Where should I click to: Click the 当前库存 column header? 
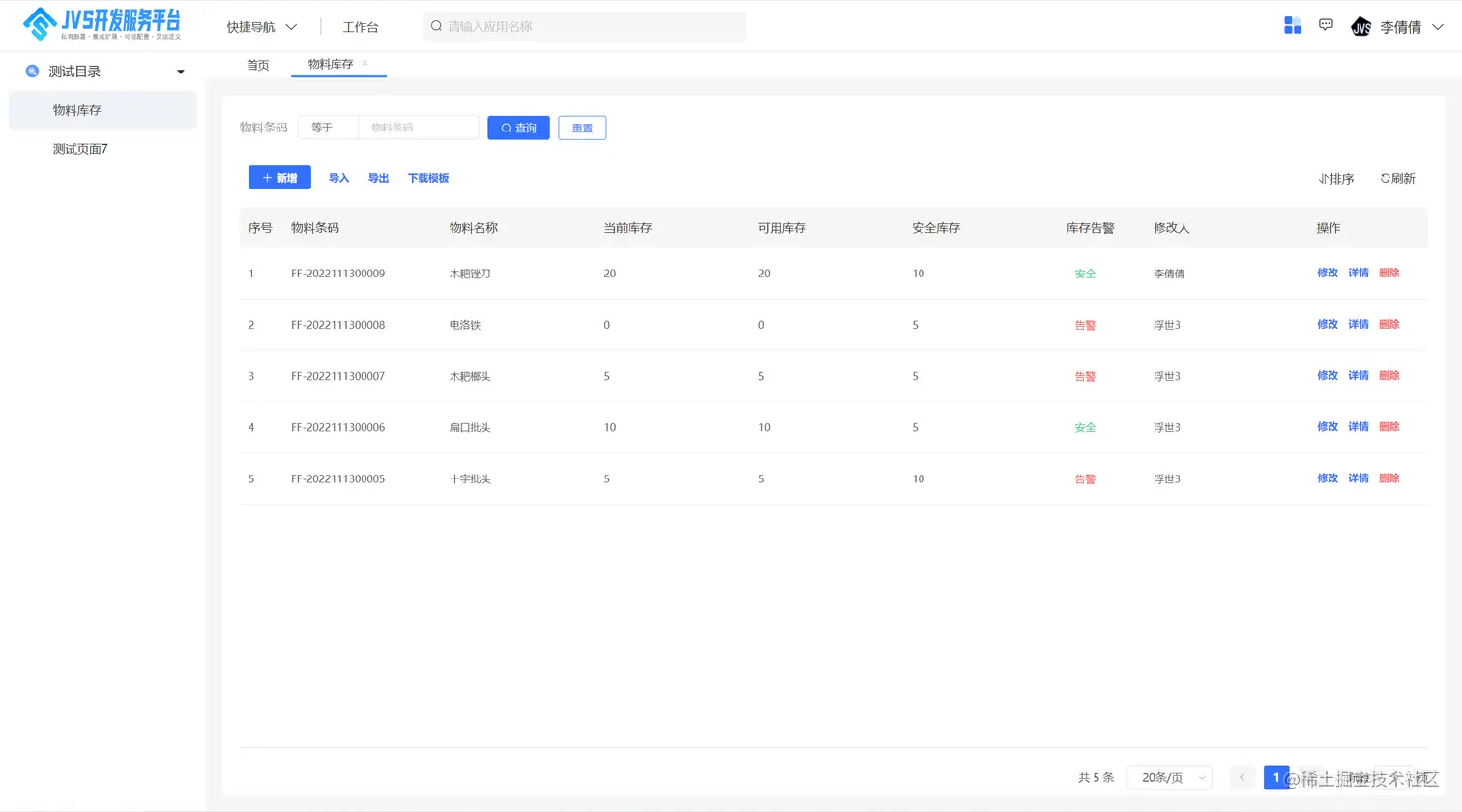pyautogui.click(x=628, y=228)
